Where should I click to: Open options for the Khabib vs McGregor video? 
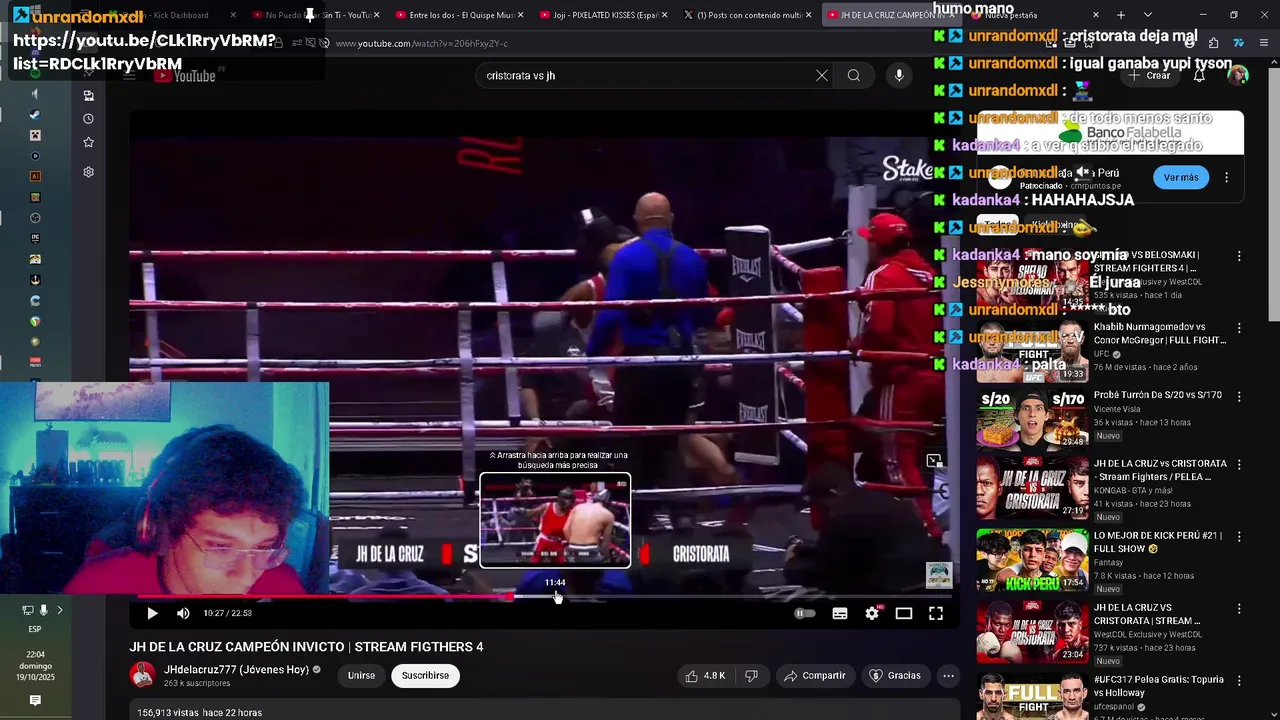[1239, 329]
